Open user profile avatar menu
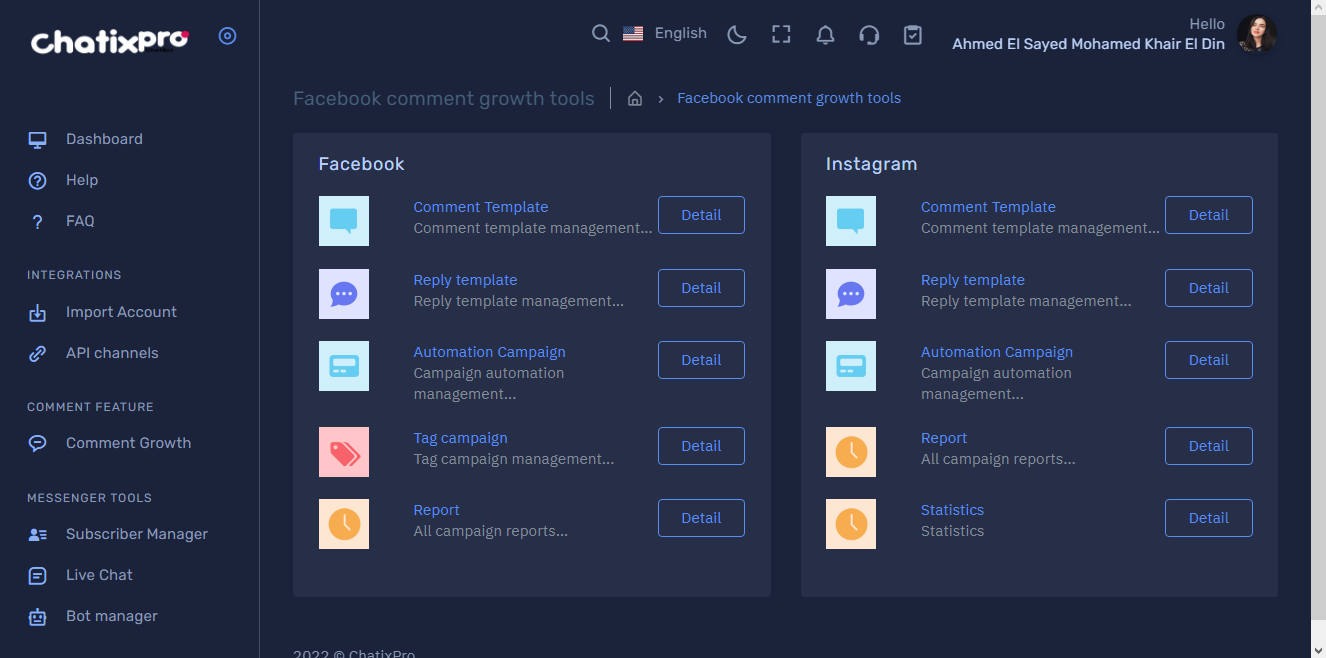 [x=1257, y=34]
